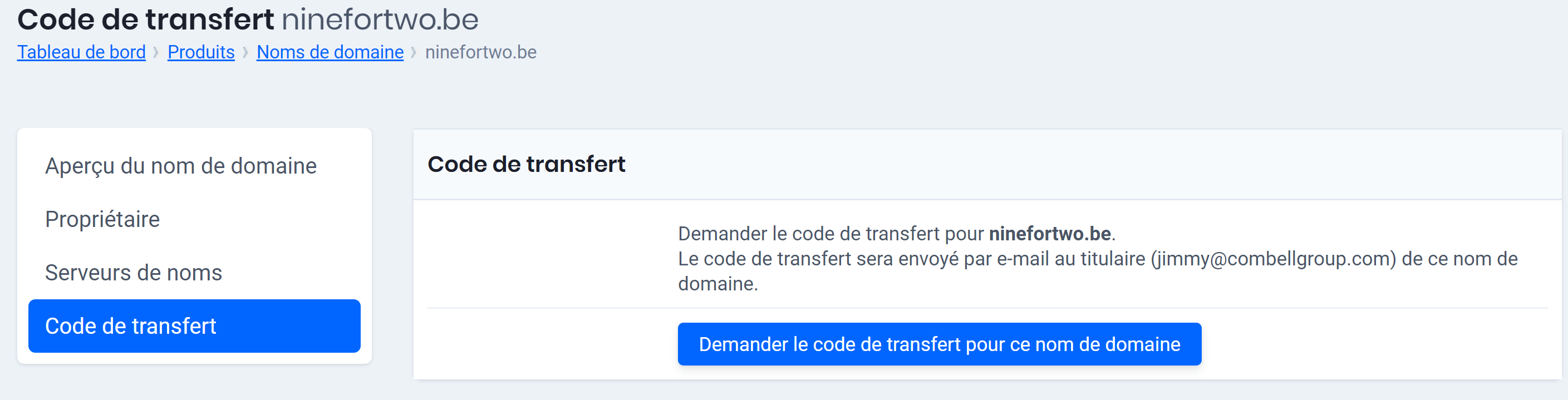Open the Serveurs de noms section
1568x400 pixels.
[133, 272]
